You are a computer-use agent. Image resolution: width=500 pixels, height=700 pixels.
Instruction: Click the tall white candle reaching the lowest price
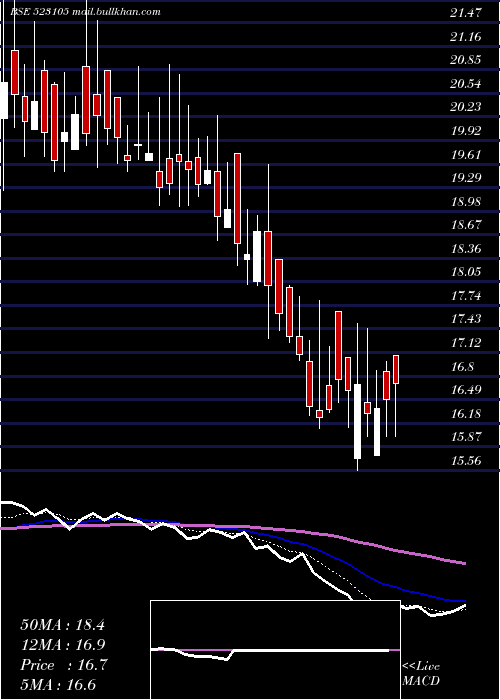click(x=358, y=421)
